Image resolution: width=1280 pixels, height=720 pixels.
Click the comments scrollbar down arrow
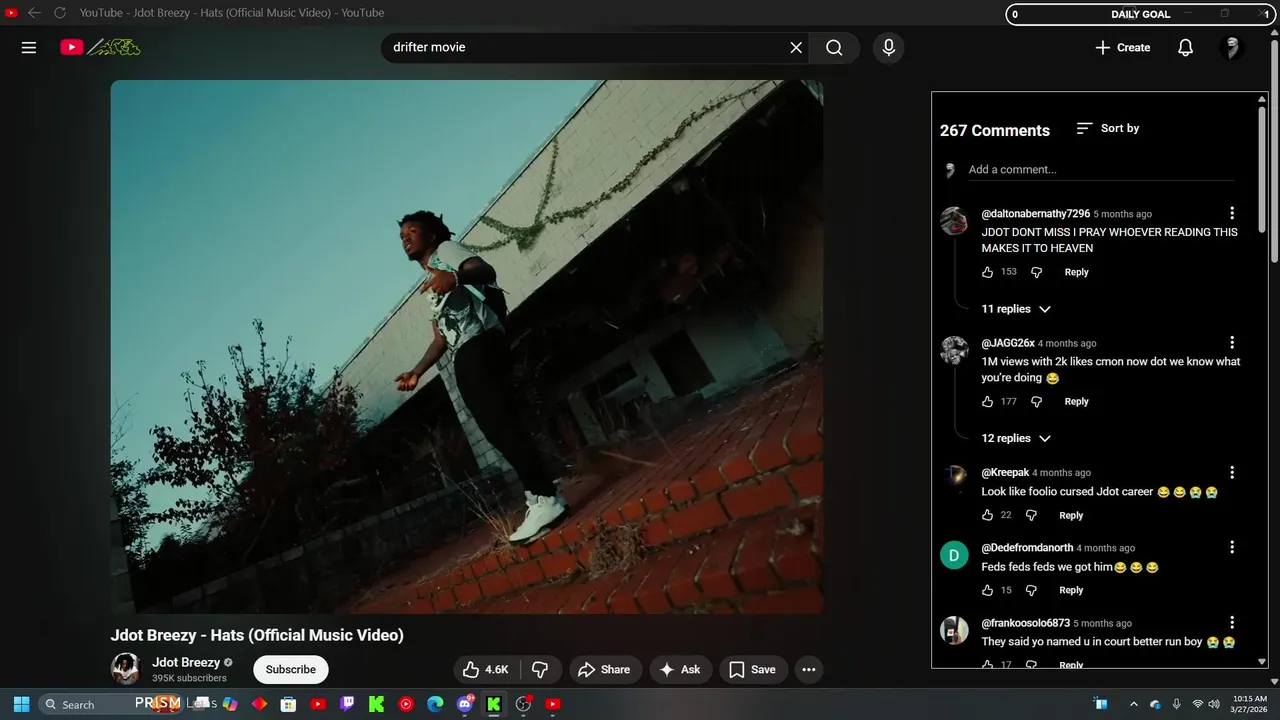click(x=1262, y=661)
